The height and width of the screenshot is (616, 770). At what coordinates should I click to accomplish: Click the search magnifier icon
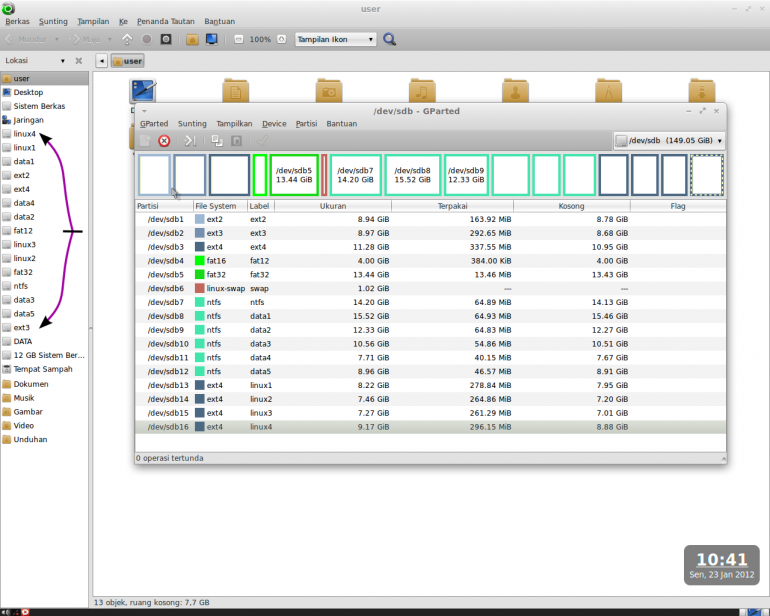pos(389,39)
